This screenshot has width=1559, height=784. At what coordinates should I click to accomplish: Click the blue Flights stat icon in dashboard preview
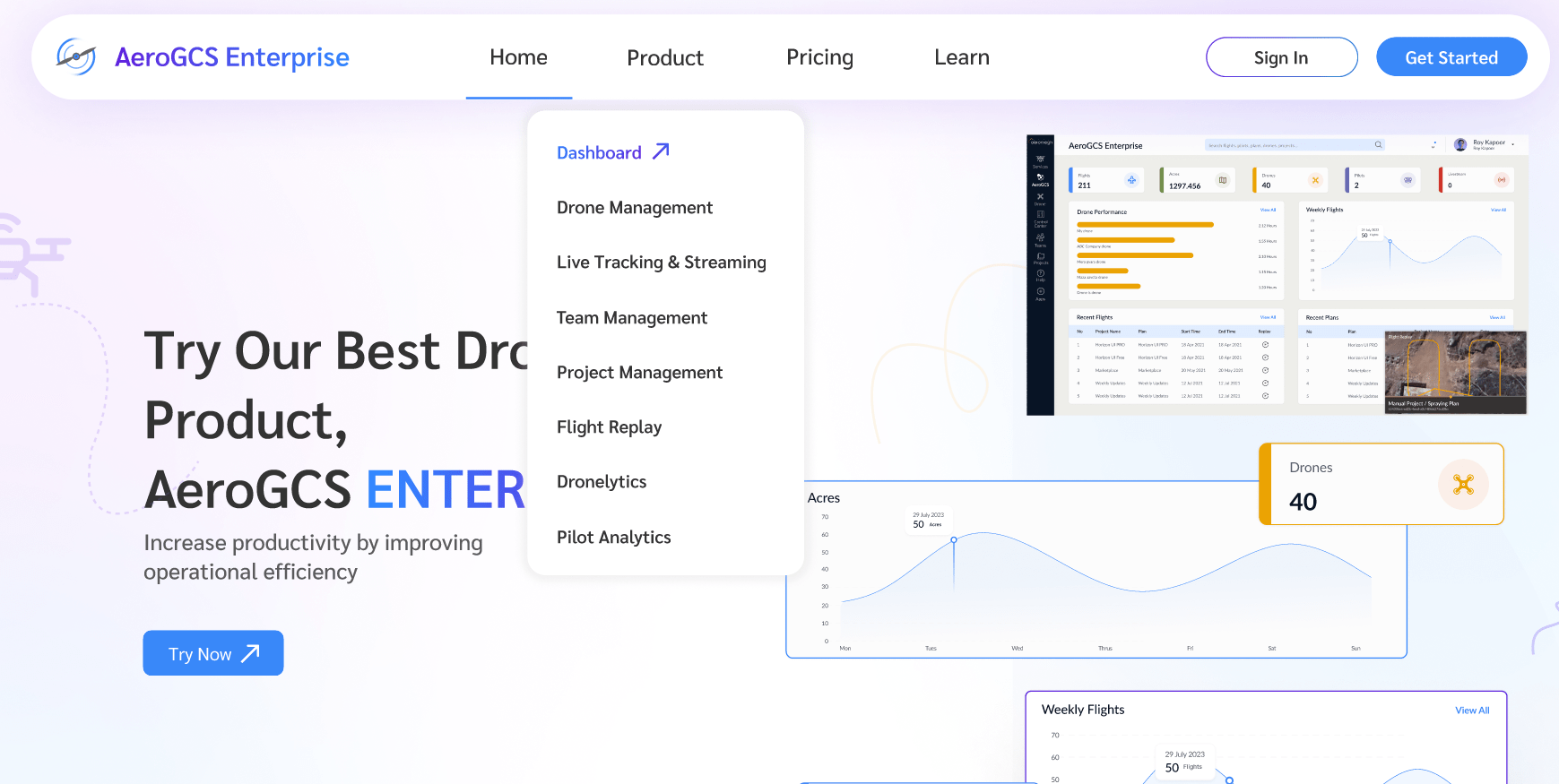(x=1131, y=180)
